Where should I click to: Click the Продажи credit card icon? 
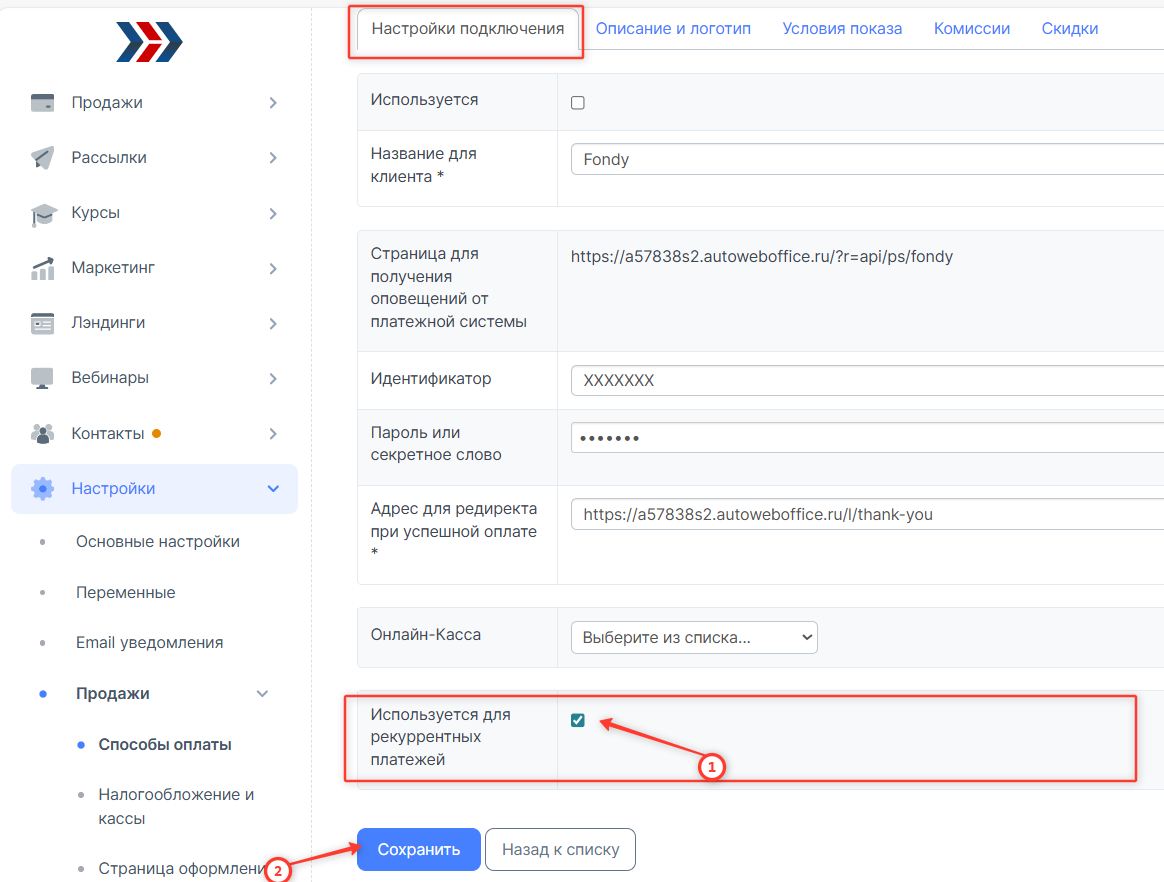click(42, 103)
